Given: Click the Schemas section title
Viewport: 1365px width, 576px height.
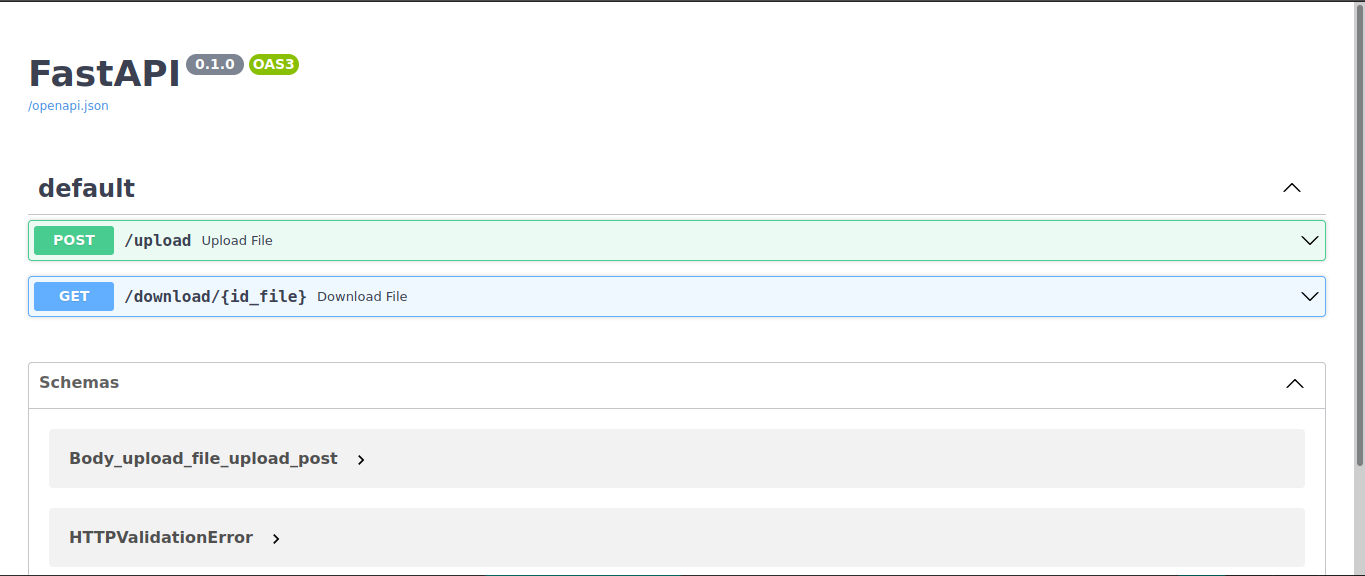Looking at the screenshot, I should coord(79,382).
